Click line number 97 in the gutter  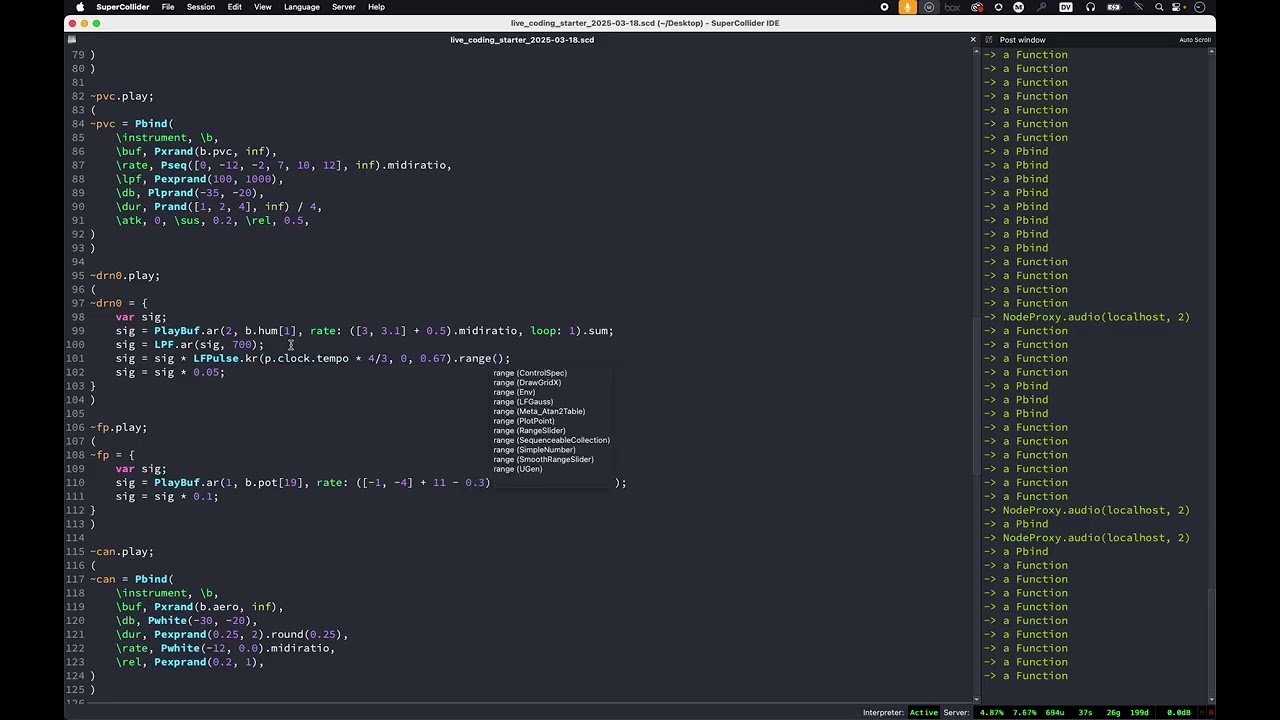[x=77, y=303]
